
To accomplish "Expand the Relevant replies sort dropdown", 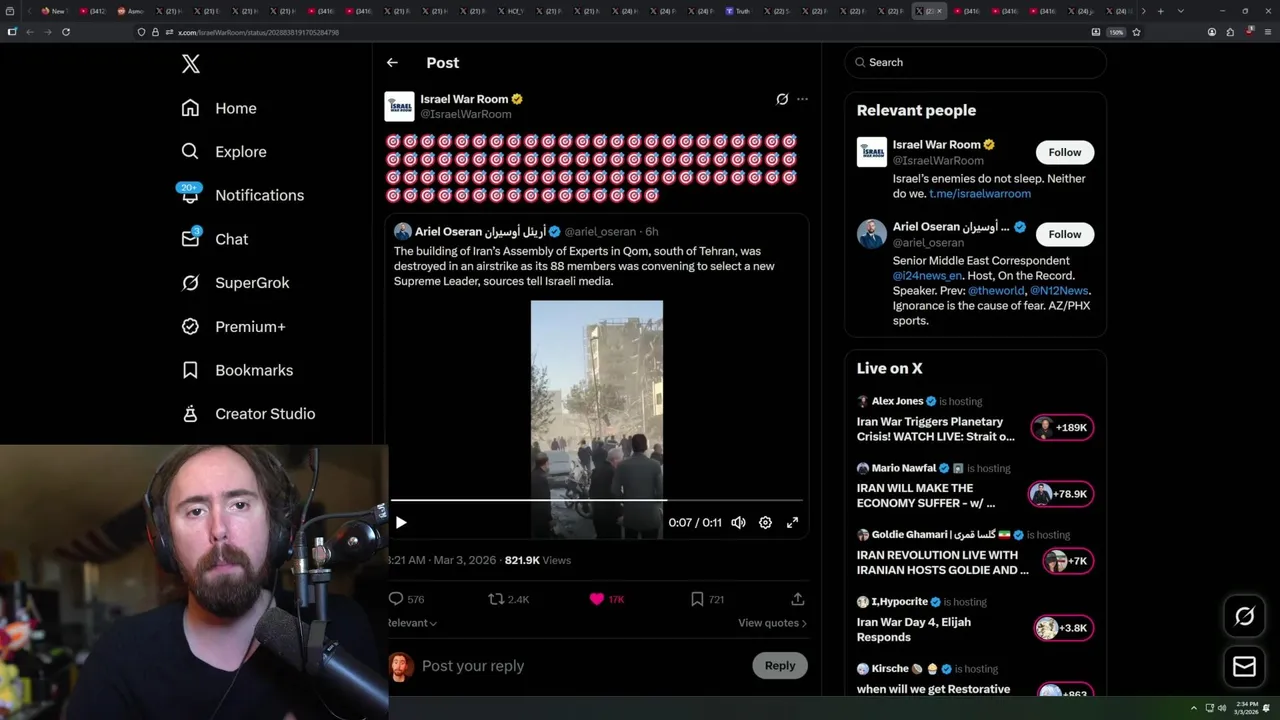I will (412, 623).
